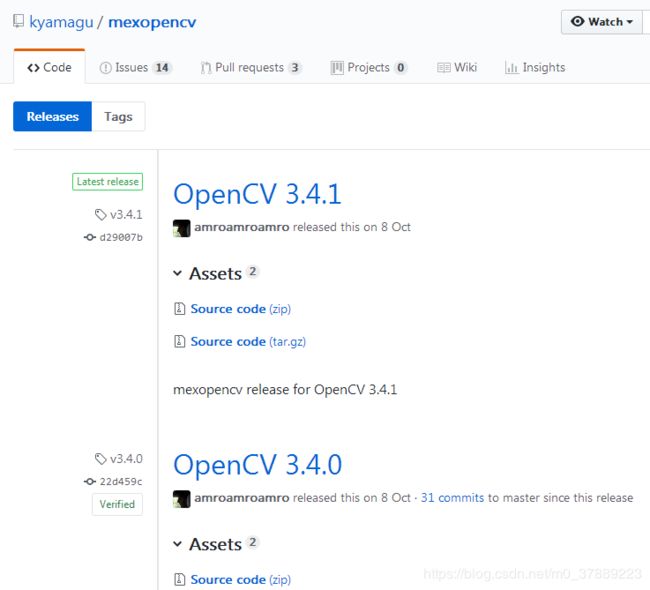The image size is (650, 590).
Task: Switch to the Code tab
Action: [x=49, y=67]
